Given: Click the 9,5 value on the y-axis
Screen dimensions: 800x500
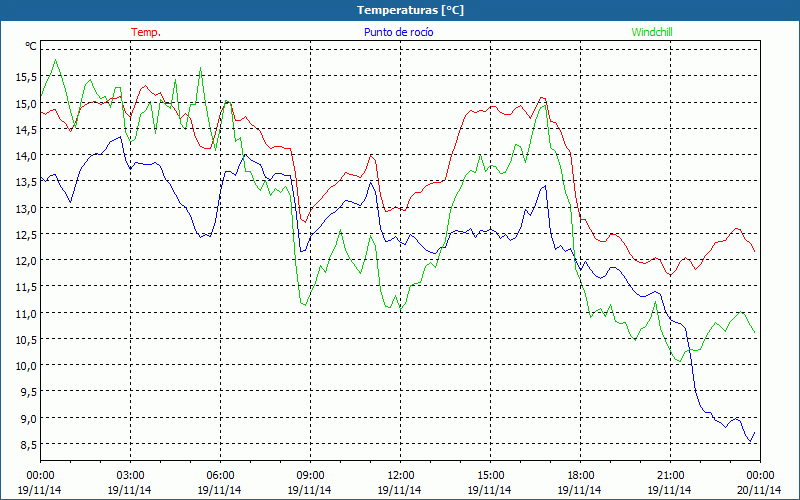Looking at the screenshot, I should [28, 392].
